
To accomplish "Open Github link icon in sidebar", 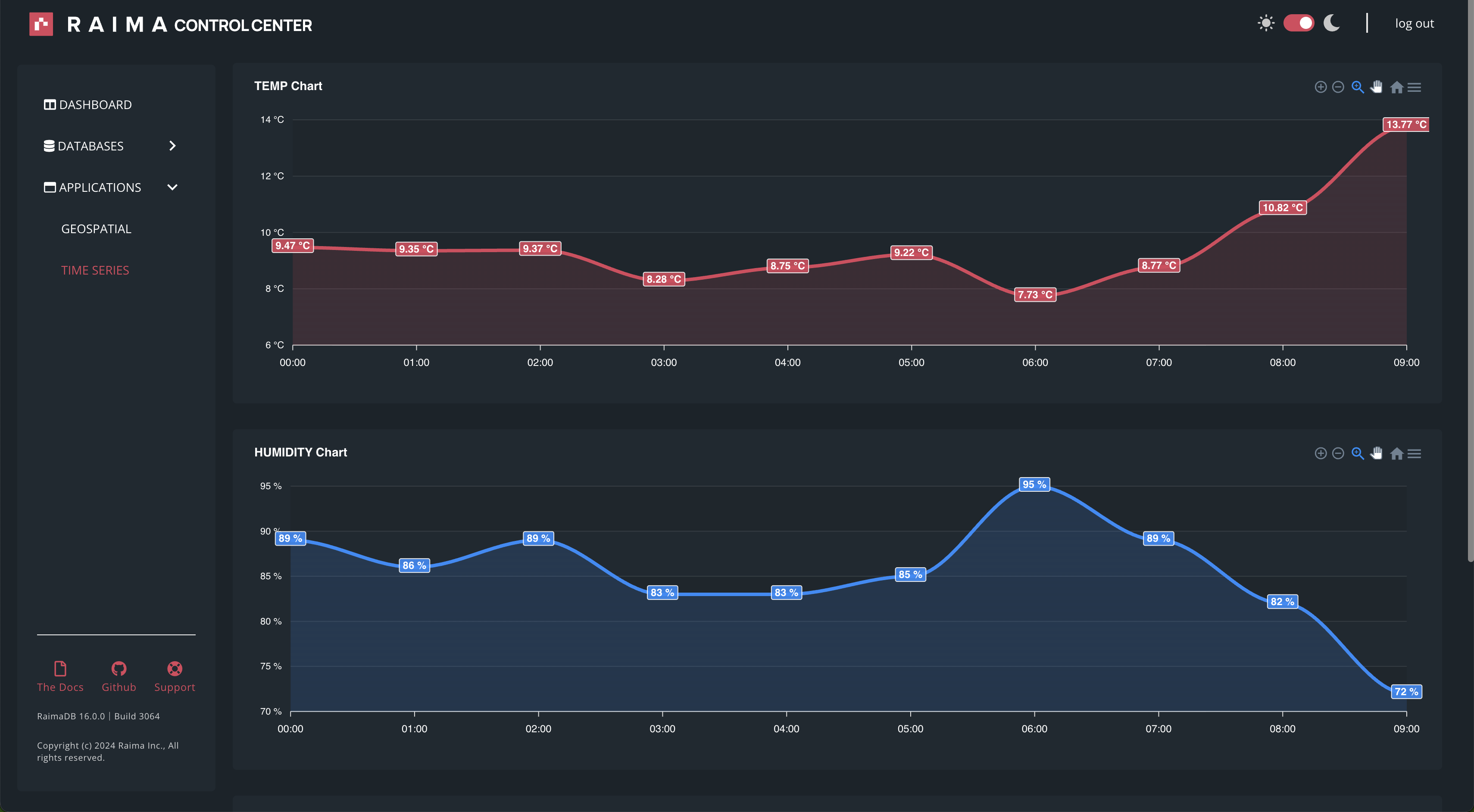I will (119, 668).
